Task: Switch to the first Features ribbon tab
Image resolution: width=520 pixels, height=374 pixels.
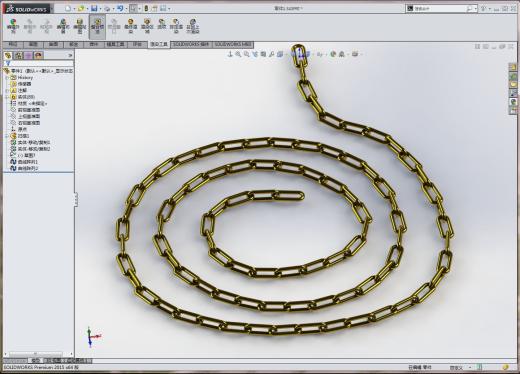Action: click(x=13, y=44)
